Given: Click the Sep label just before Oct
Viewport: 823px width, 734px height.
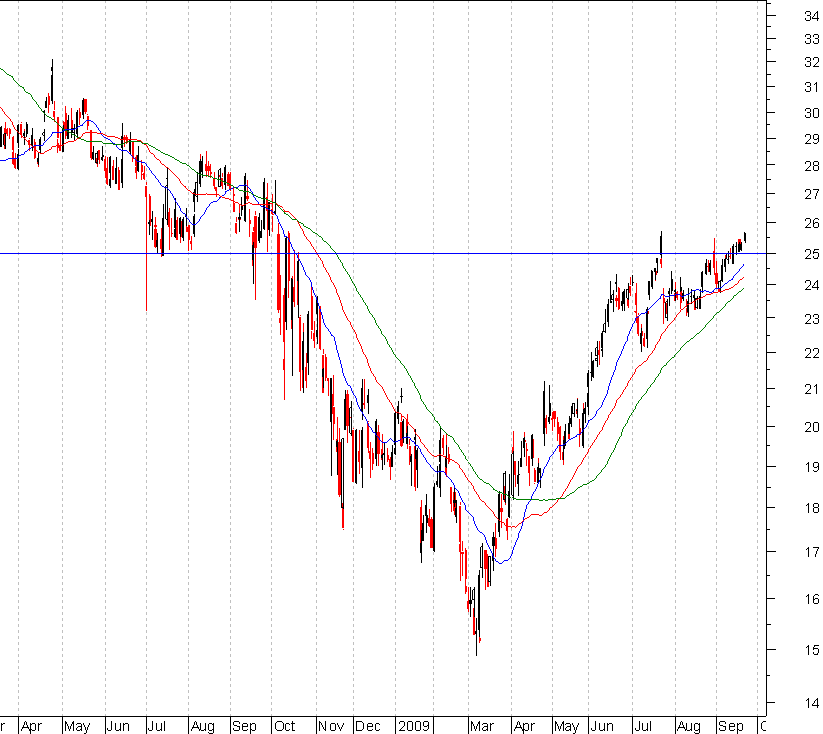Looking at the screenshot, I should 244,726.
